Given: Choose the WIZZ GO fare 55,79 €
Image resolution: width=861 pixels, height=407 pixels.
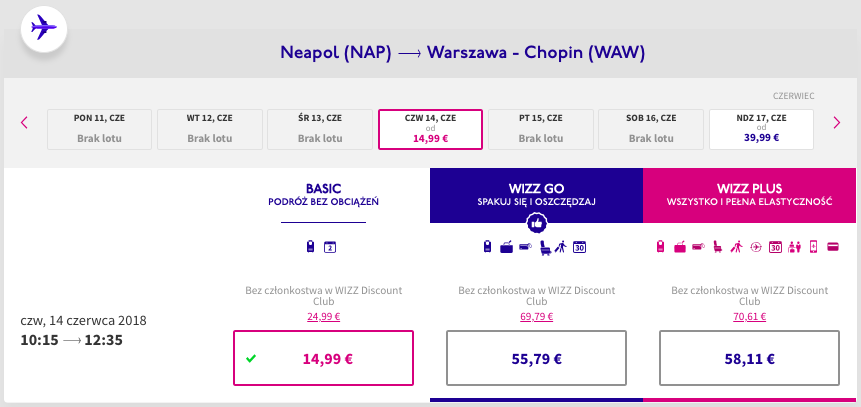Looking at the screenshot, I should coord(536,357).
